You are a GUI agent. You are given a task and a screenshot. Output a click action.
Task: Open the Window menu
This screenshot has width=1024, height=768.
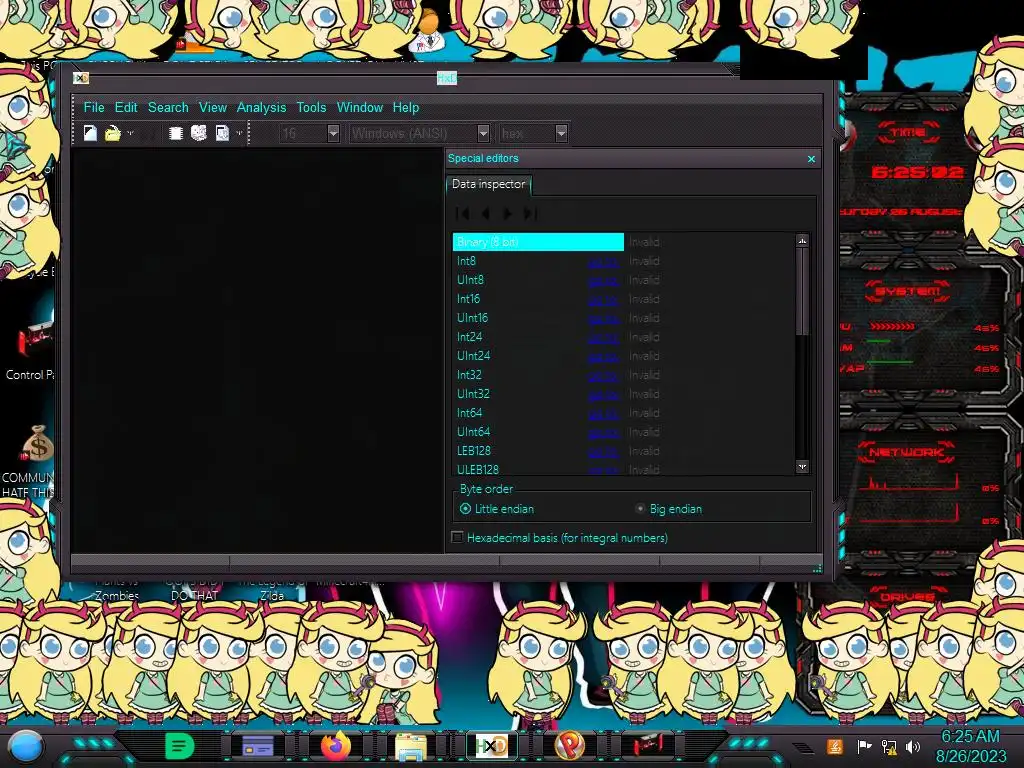pos(360,107)
